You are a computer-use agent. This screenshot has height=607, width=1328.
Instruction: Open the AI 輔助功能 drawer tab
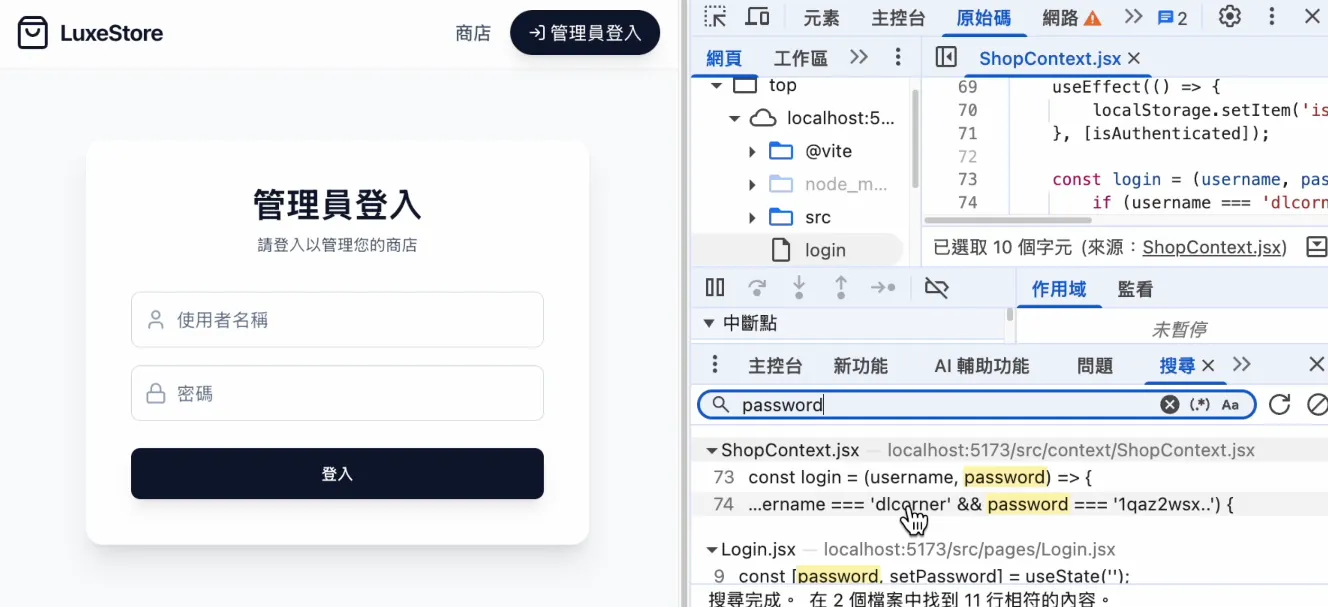pos(982,365)
